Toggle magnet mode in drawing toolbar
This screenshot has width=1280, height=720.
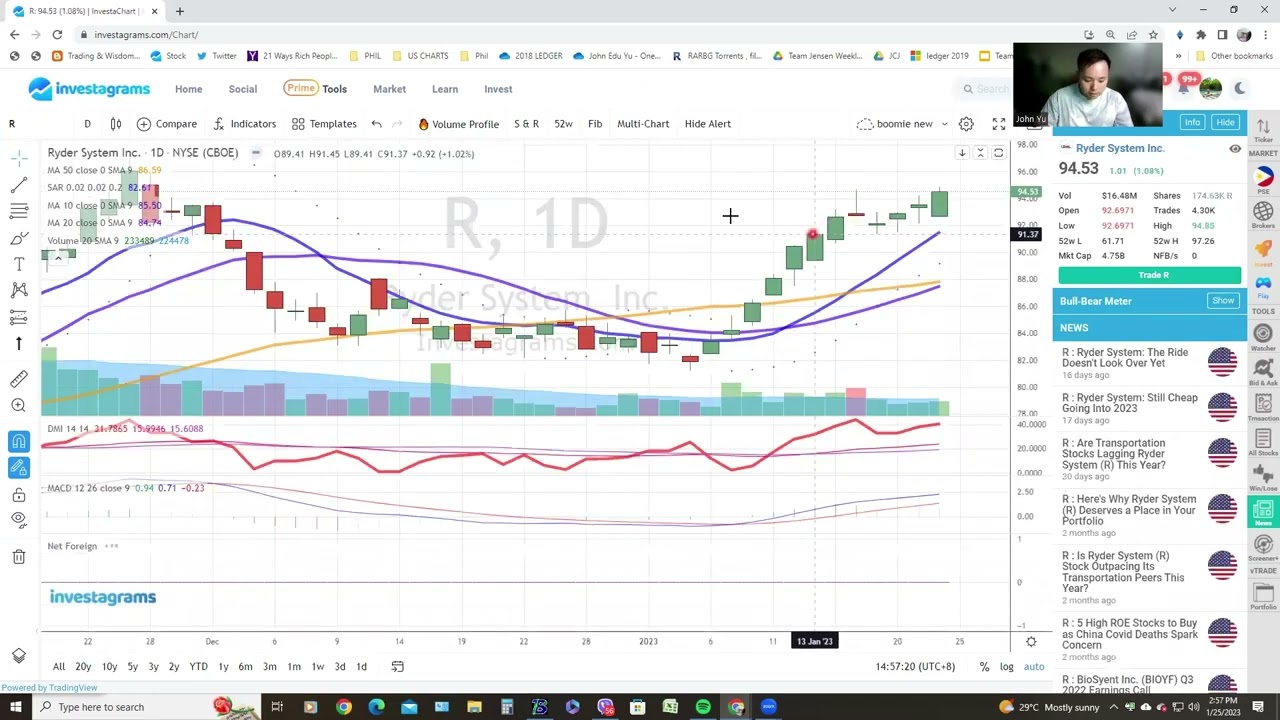[18, 441]
